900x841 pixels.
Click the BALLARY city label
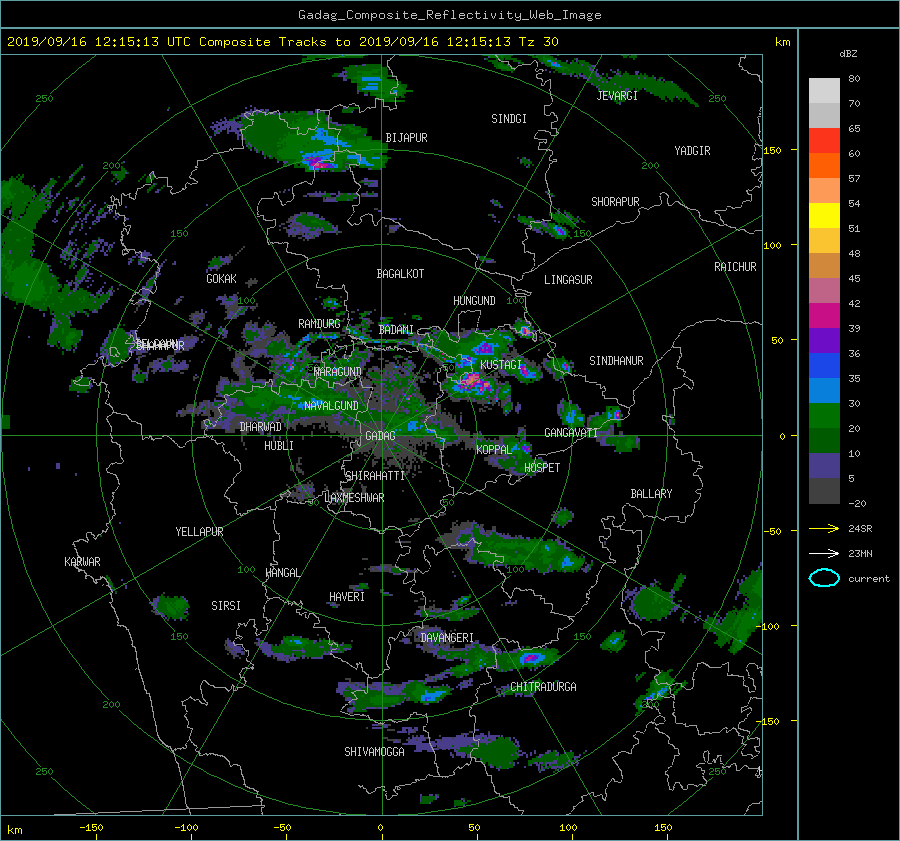[x=651, y=494]
